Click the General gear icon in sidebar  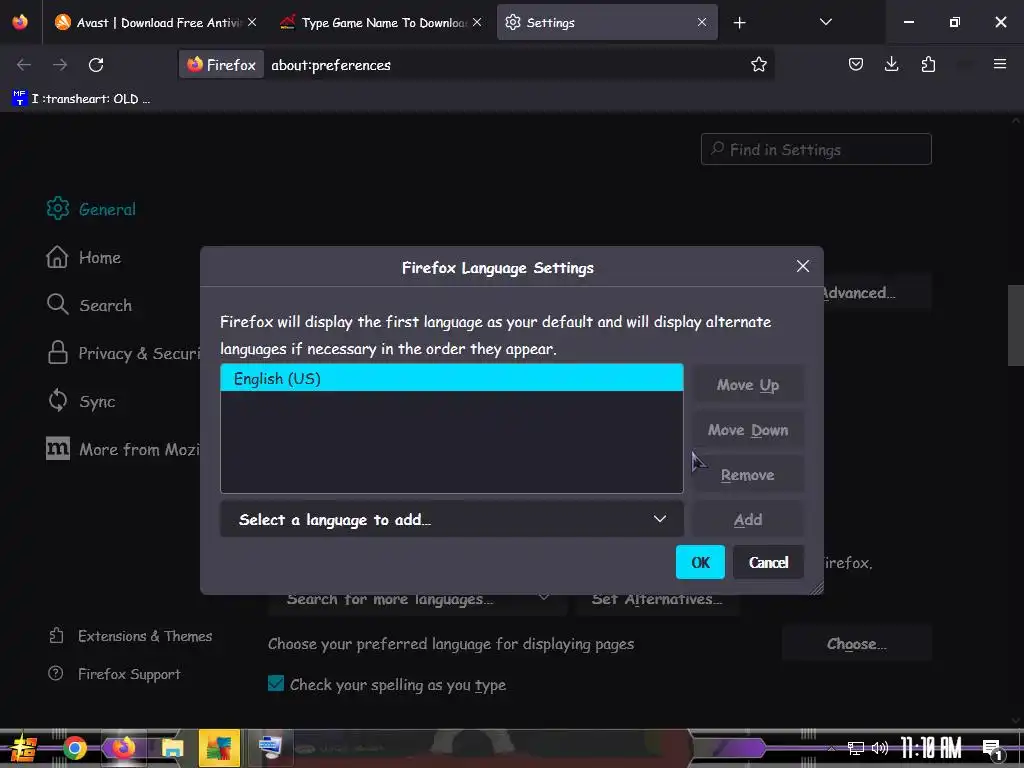click(57, 209)
